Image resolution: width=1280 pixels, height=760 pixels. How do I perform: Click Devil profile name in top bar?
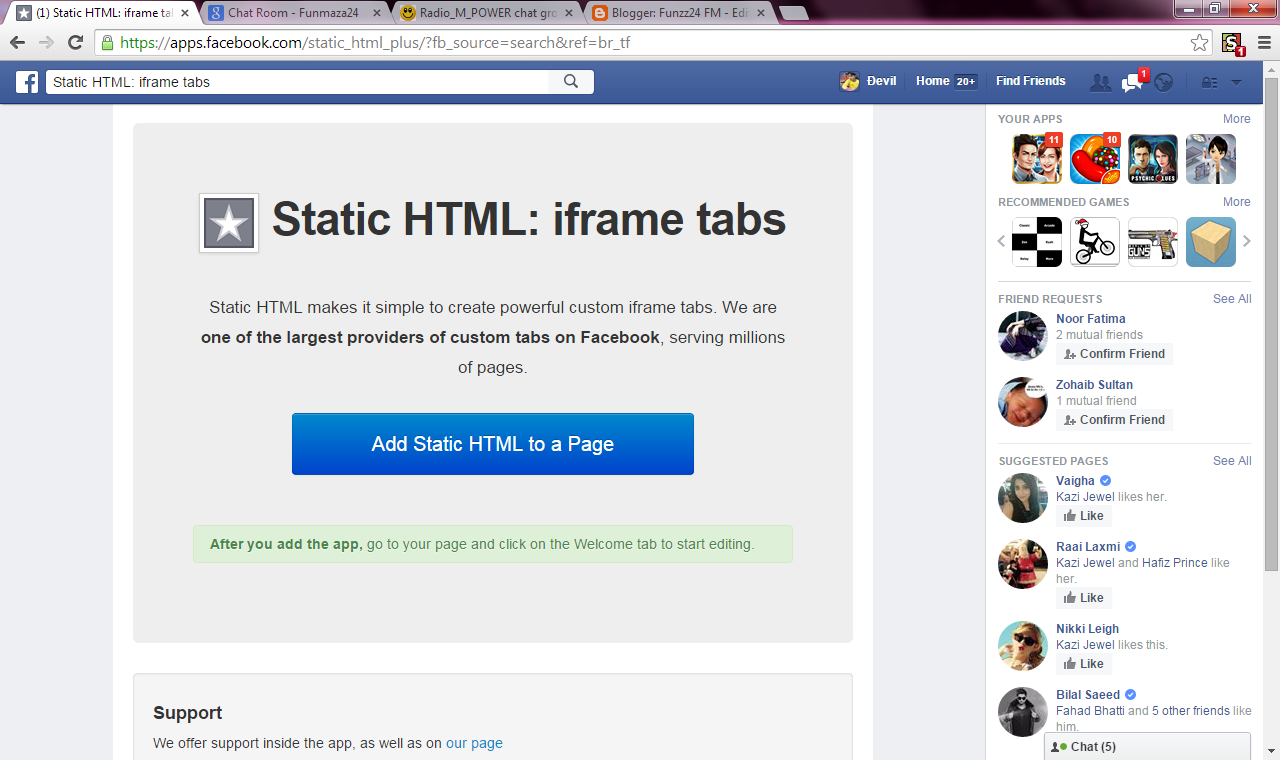coord(881,81)
